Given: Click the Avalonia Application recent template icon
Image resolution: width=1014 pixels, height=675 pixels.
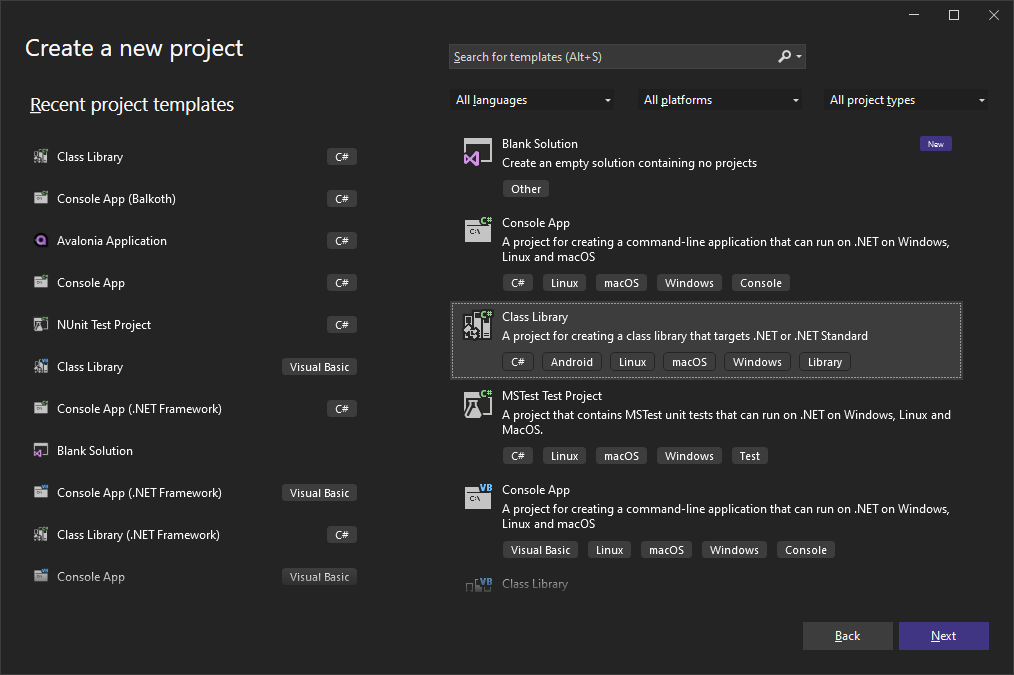Looking at the screenshot, I should coord(41,241).
